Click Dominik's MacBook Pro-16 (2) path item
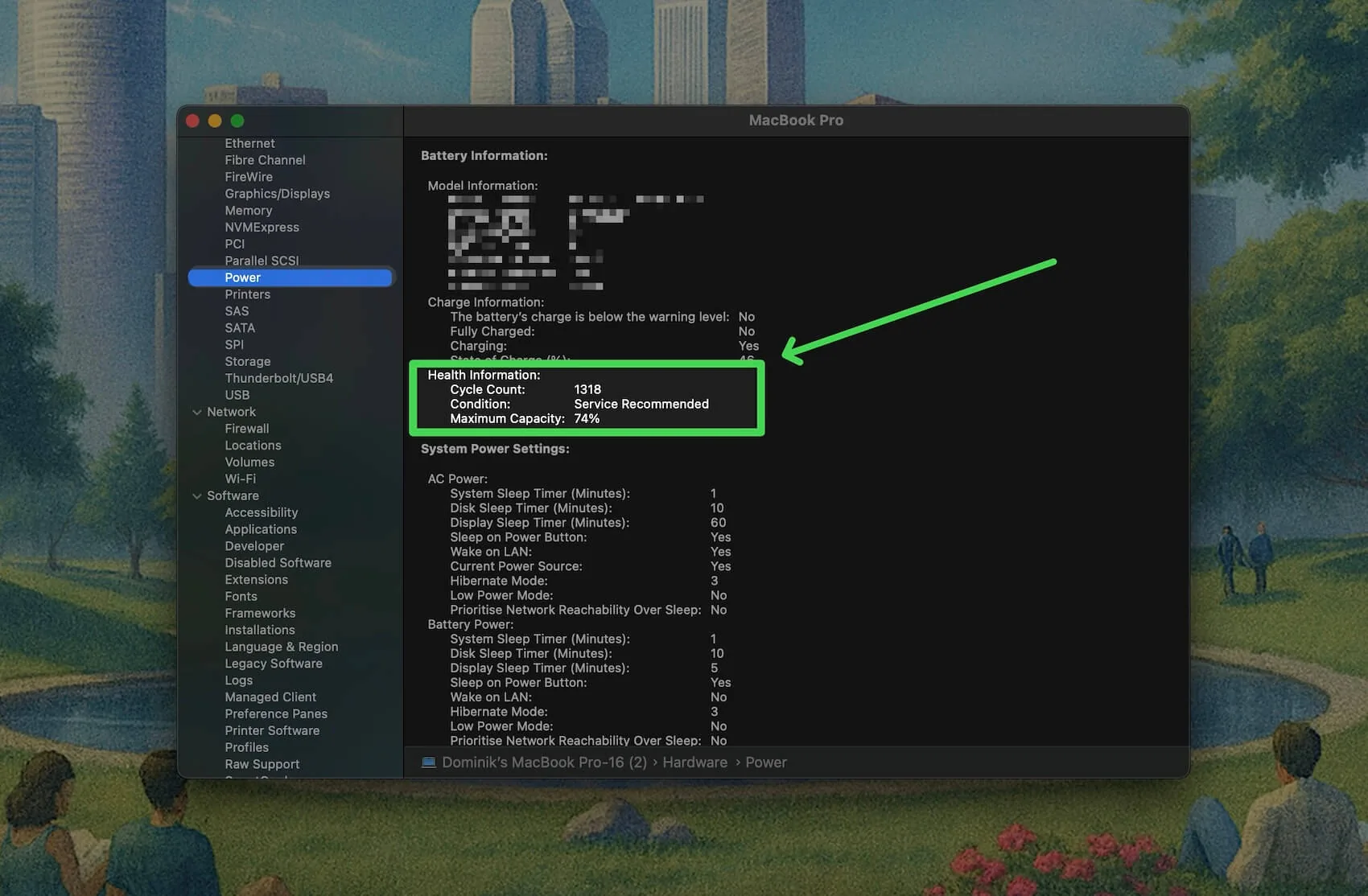Viewport: 1368px width, 896px height. 544,762
